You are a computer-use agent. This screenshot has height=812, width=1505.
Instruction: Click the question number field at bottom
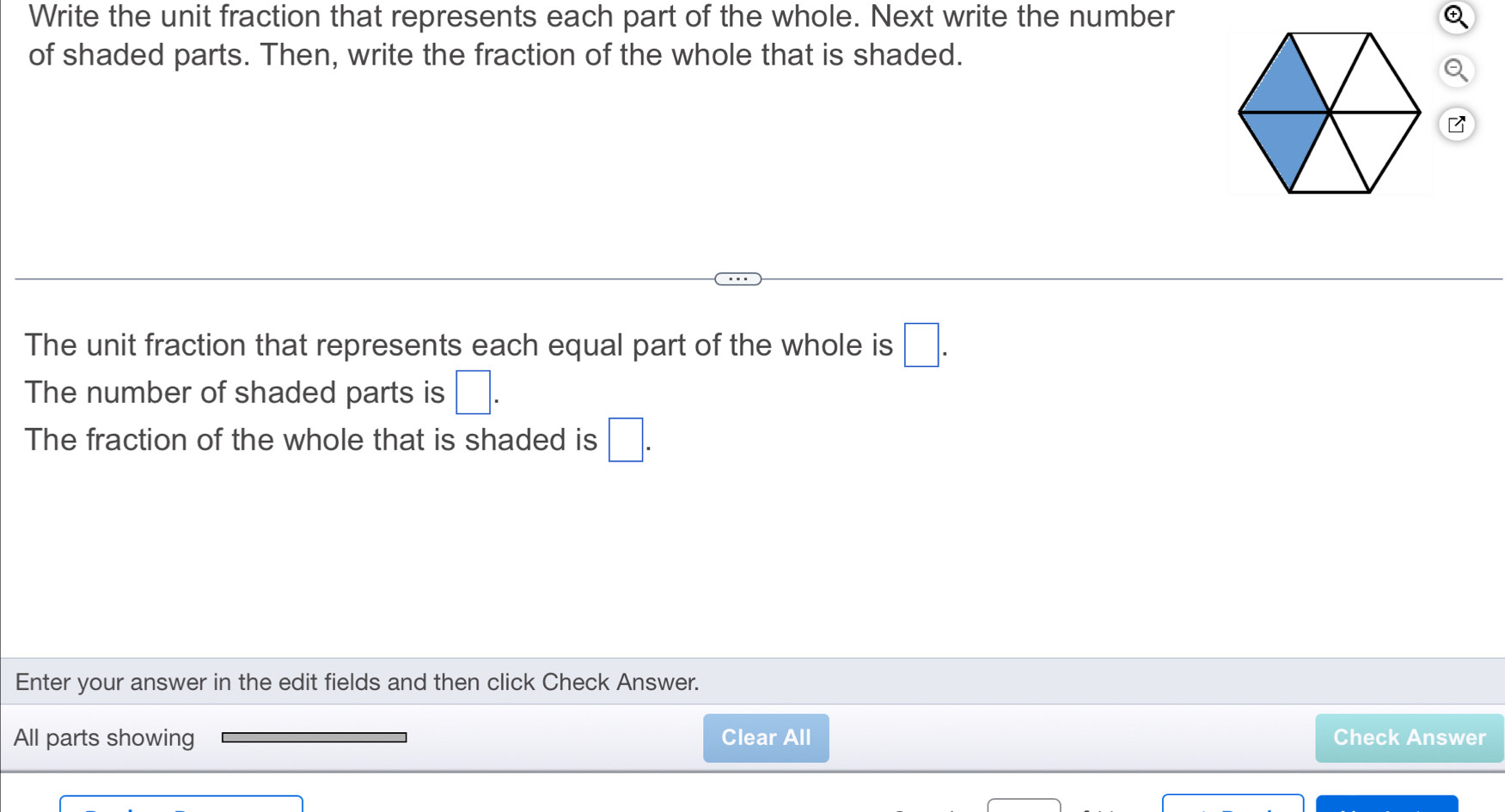pyautogui.click(x=1023, y=805)
